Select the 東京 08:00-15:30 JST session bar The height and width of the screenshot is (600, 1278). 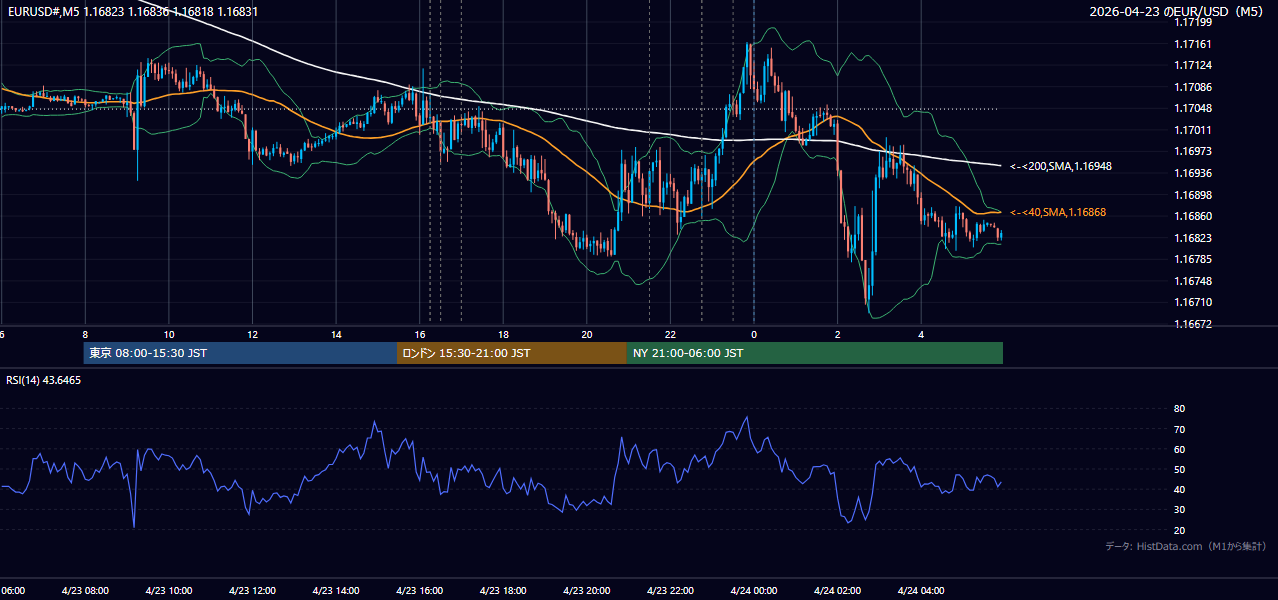pyautogui.click(x=241, y=353)
